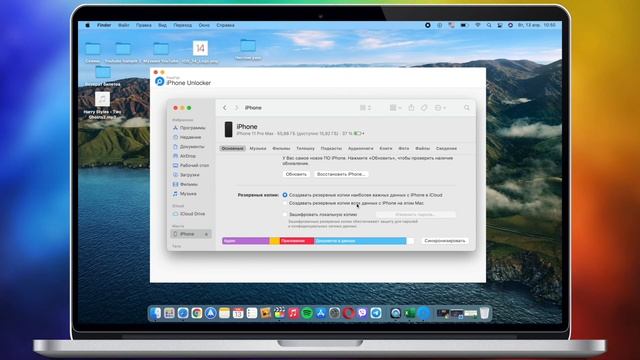Open Reminders from the Dock
Screen dimensions: 640x360
(x=252, y=313)
